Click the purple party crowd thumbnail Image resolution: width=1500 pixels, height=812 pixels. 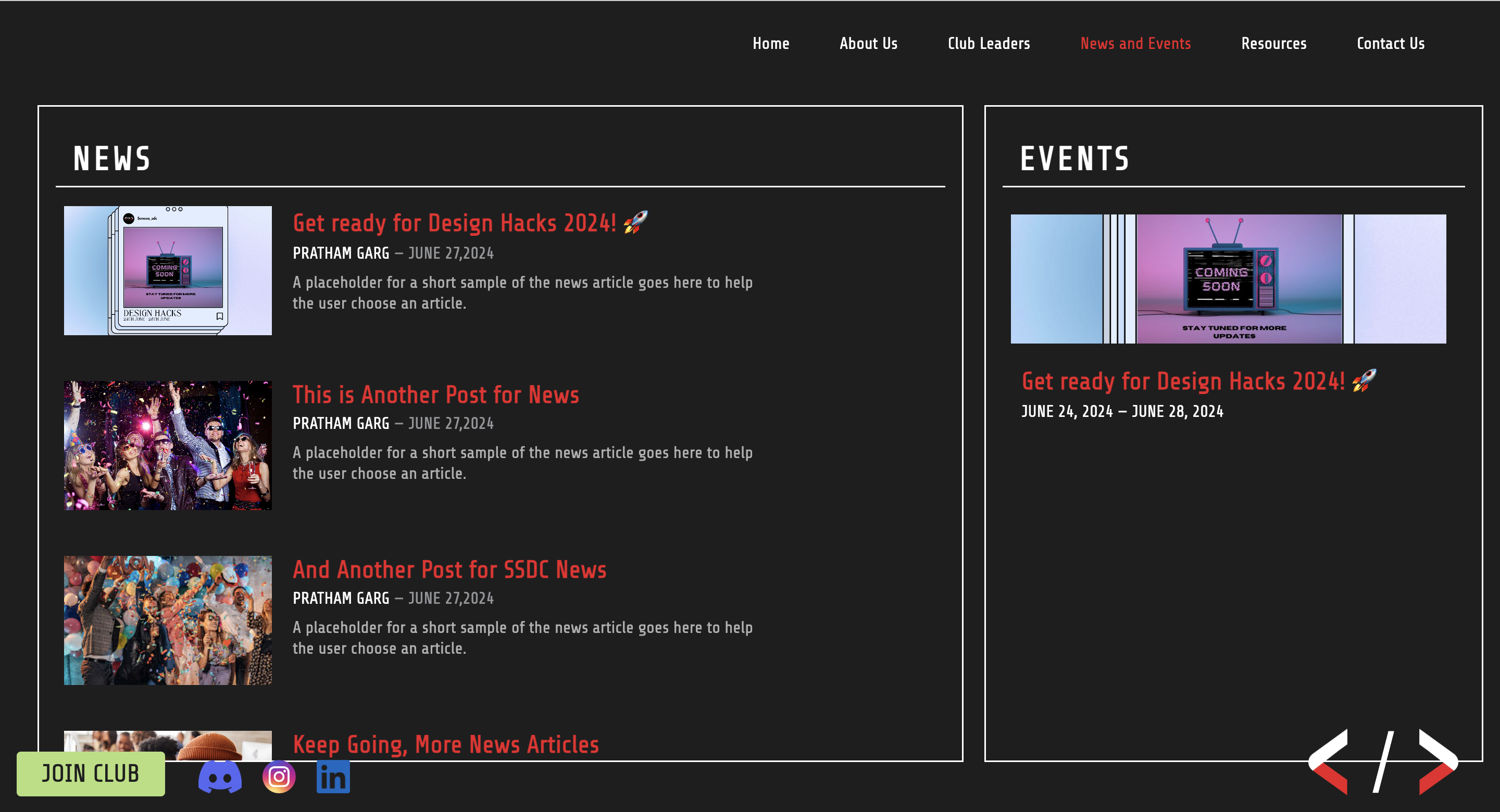point(168,445)
